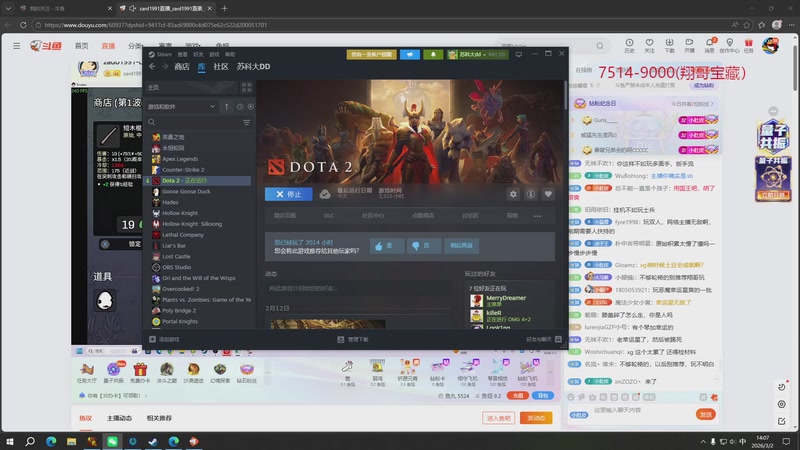Viewport: 800px width, 450px height.
Task: Click the 发动态 orange button
Action: point(536,418)
